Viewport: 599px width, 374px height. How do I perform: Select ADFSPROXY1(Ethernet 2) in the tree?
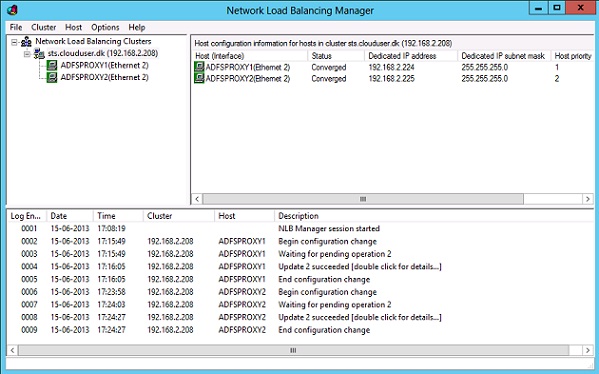[x=104, y=65]
